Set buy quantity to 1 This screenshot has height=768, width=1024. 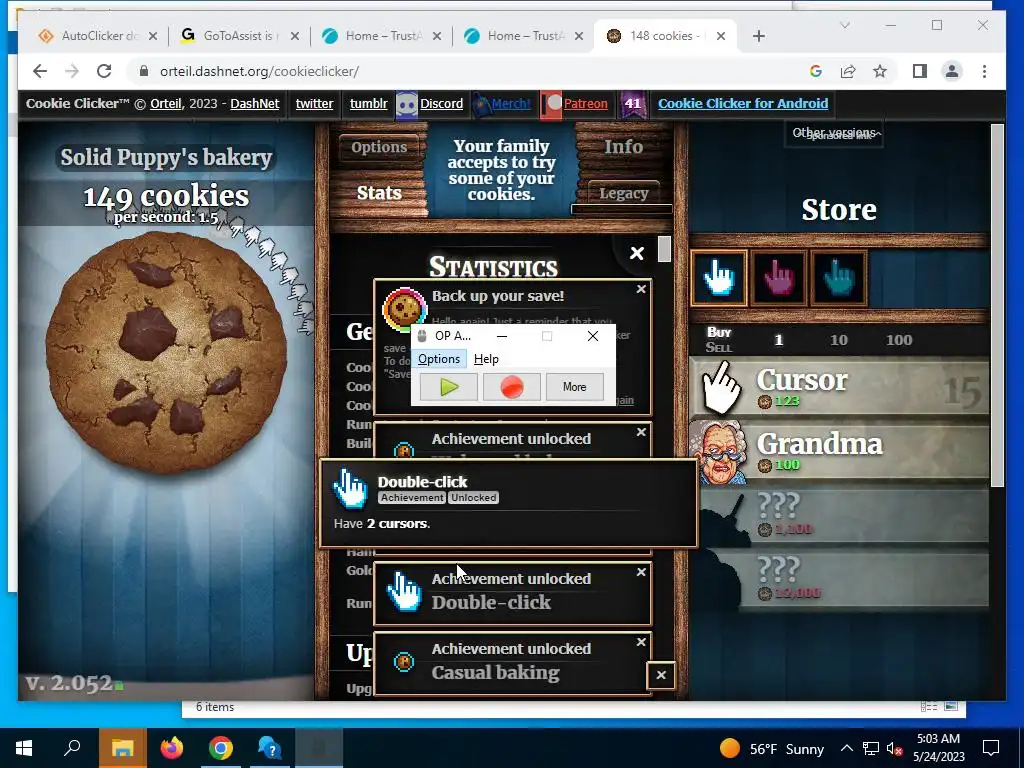click(778, 340)
